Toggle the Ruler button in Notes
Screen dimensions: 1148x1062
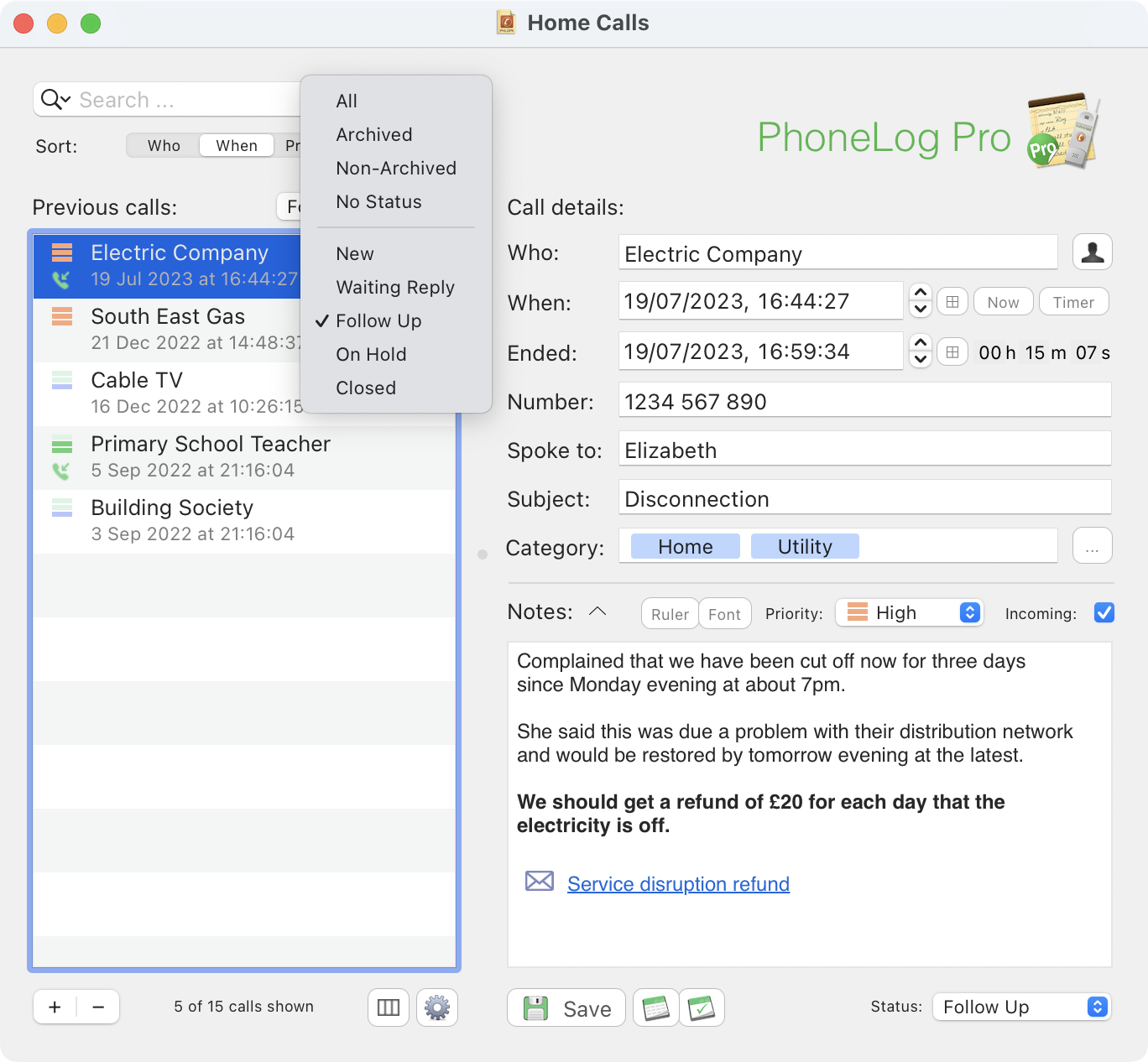670,614
